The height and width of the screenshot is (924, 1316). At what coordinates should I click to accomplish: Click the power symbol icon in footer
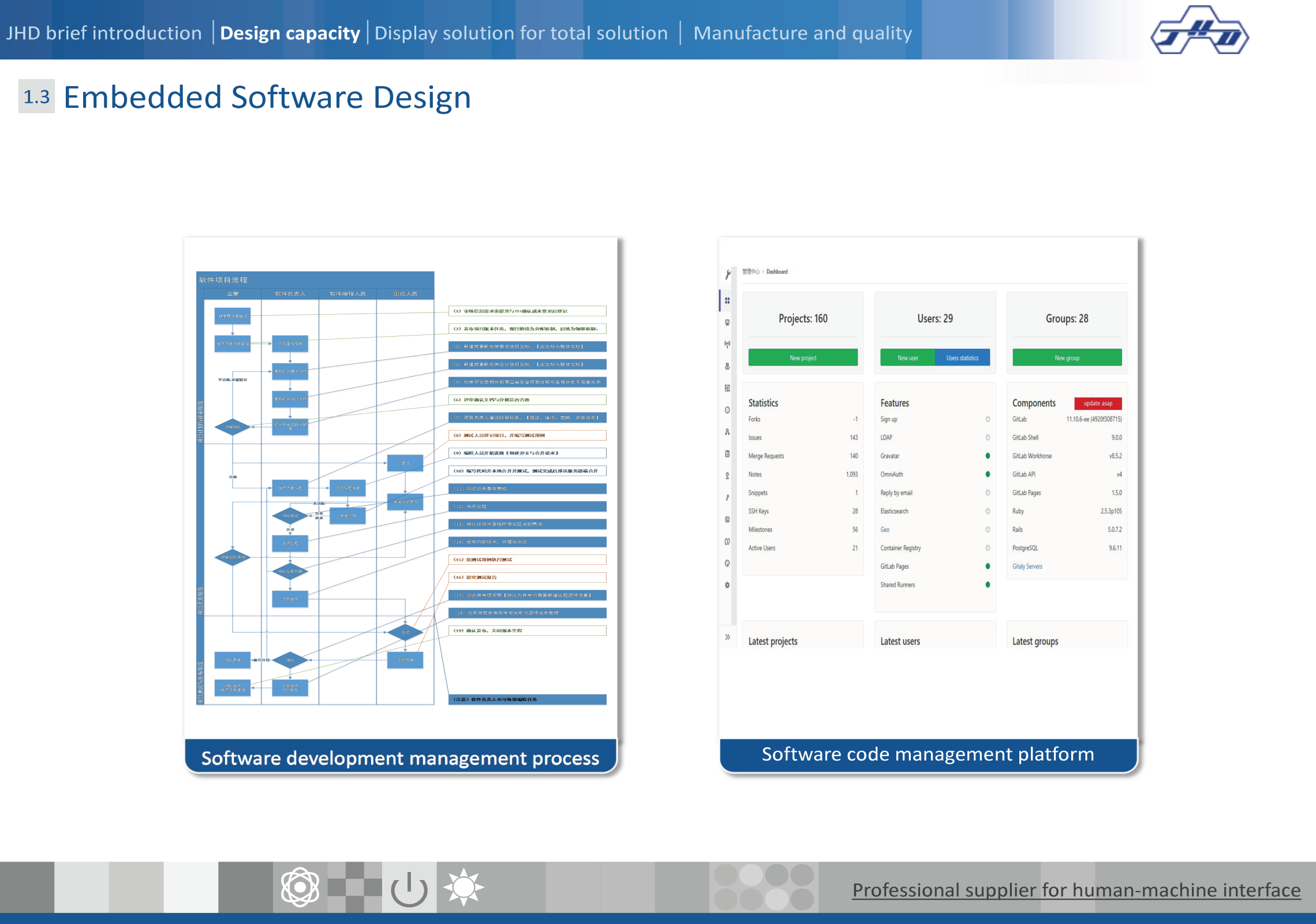coord(409,889)
